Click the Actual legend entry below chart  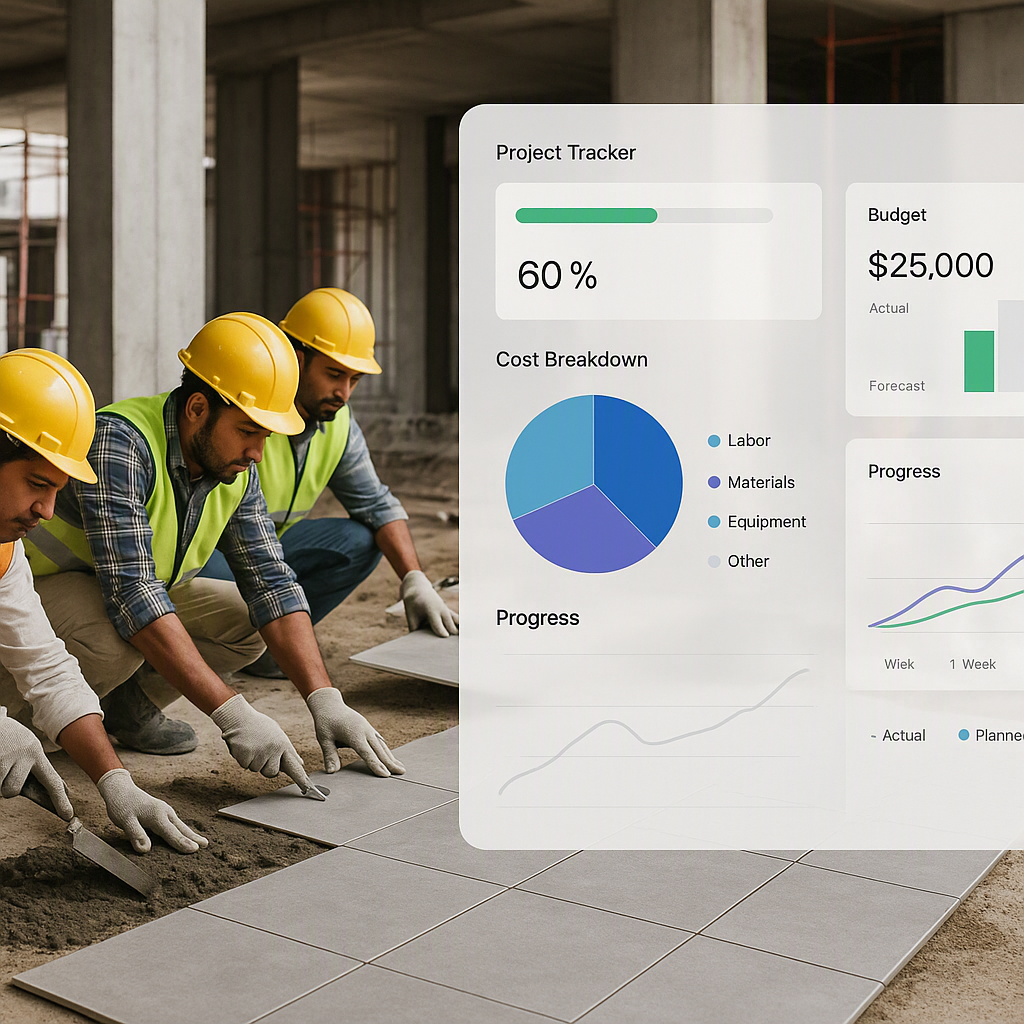click(898, 735)
